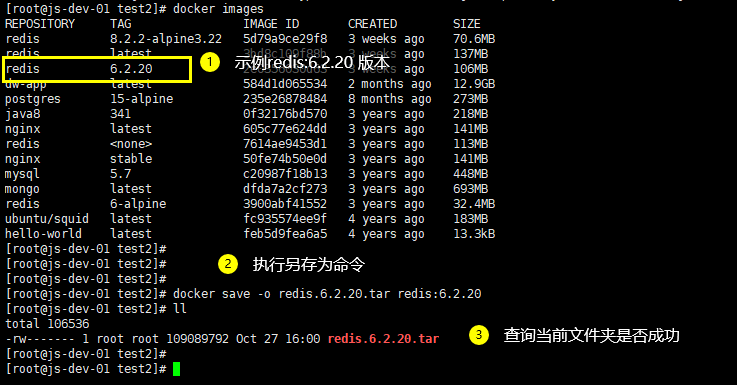
Task: Click the <none> tag of redis
Action: [x=131, y=144]
